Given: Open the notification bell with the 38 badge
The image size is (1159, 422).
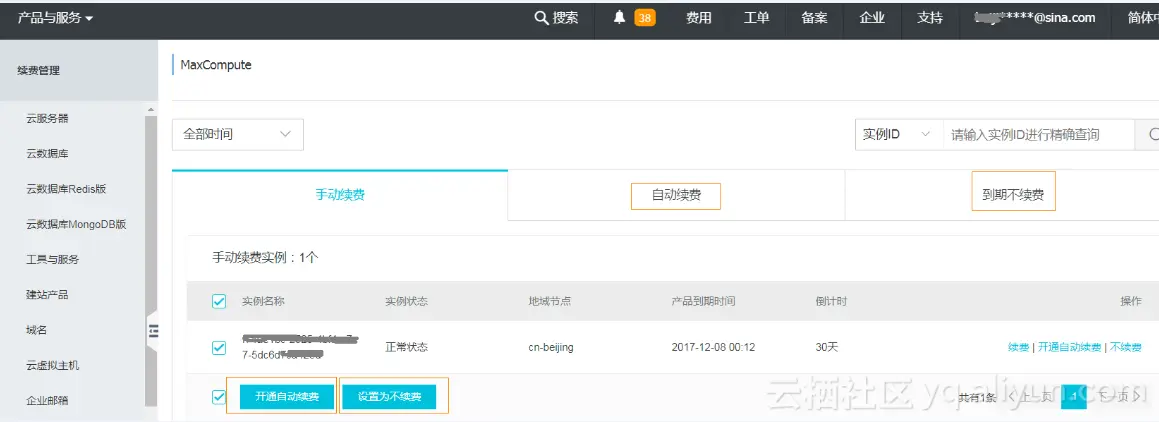Looking at the screenshot, I should click(619, 18).
